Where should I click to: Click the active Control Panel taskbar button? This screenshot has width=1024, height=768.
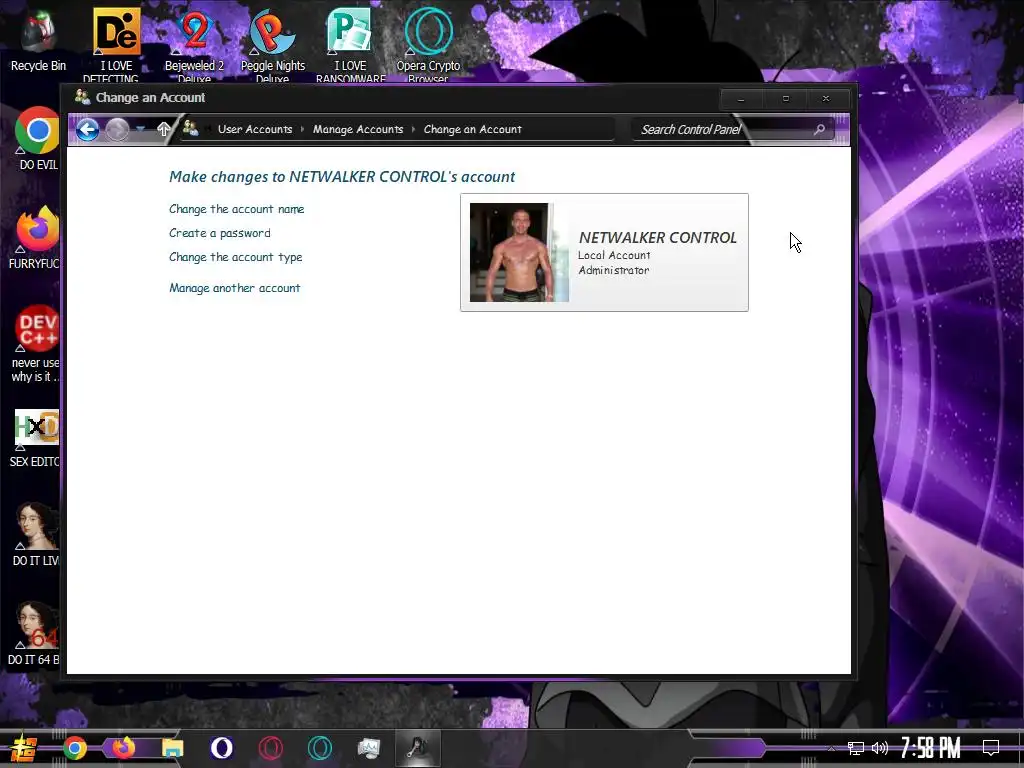click(x=418, y=748)
